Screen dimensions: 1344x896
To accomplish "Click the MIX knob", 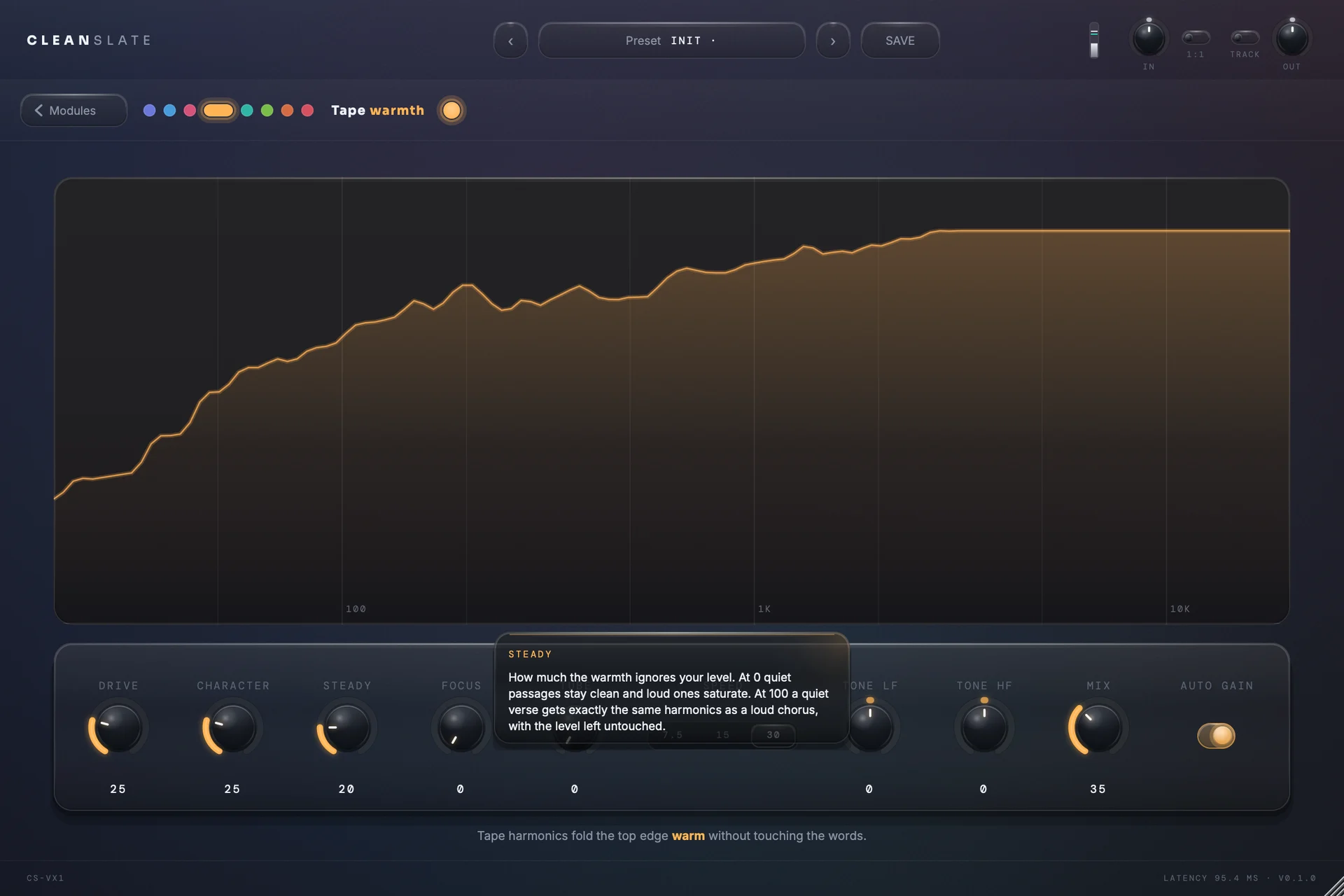I will point(1098,728).
